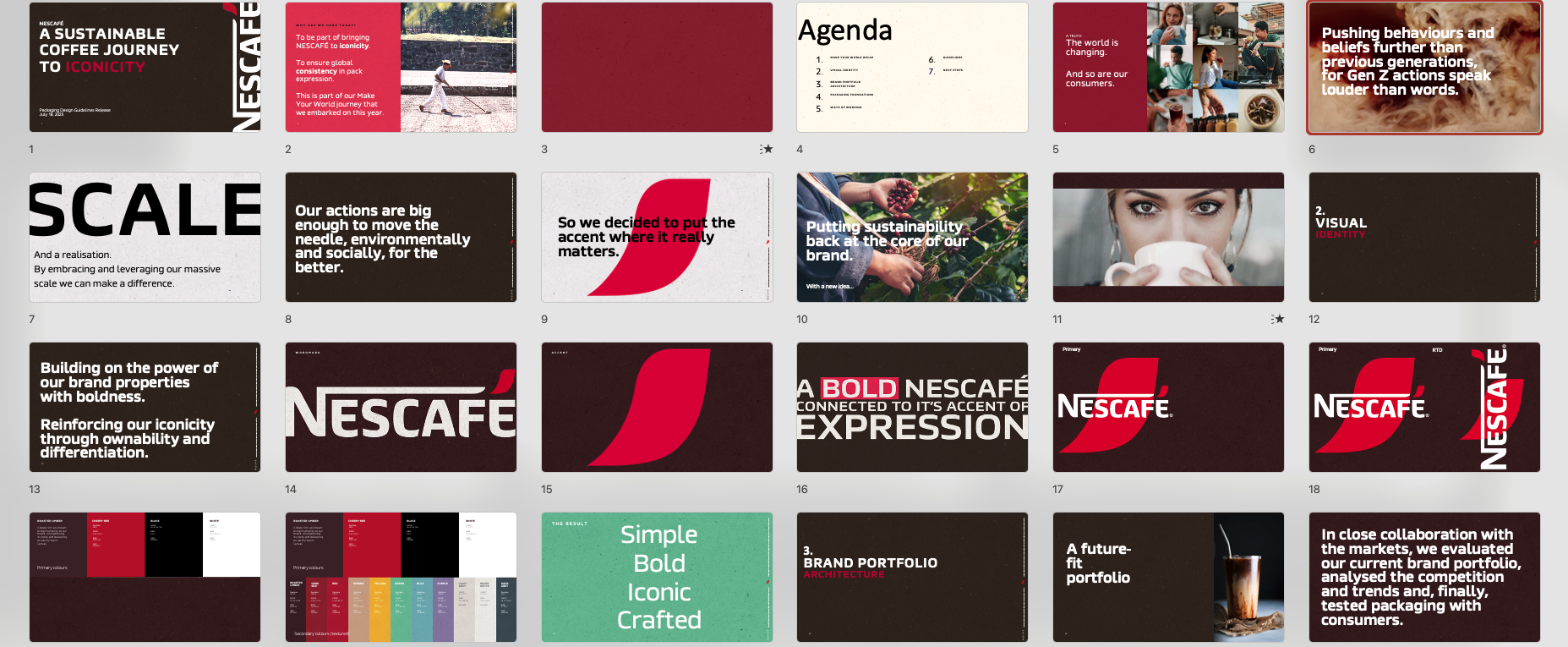1568x647 pixels.
Task: Select 'The world is changing' slide
Action: tap(1169, 67)
